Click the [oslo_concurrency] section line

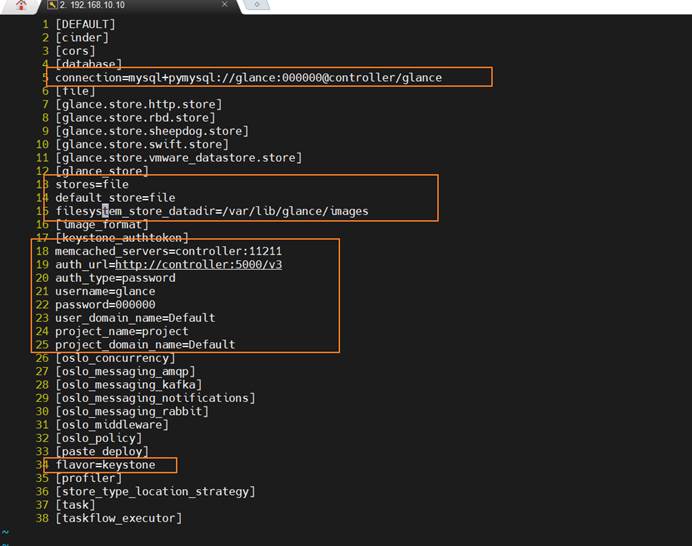(x=115, y=358)
